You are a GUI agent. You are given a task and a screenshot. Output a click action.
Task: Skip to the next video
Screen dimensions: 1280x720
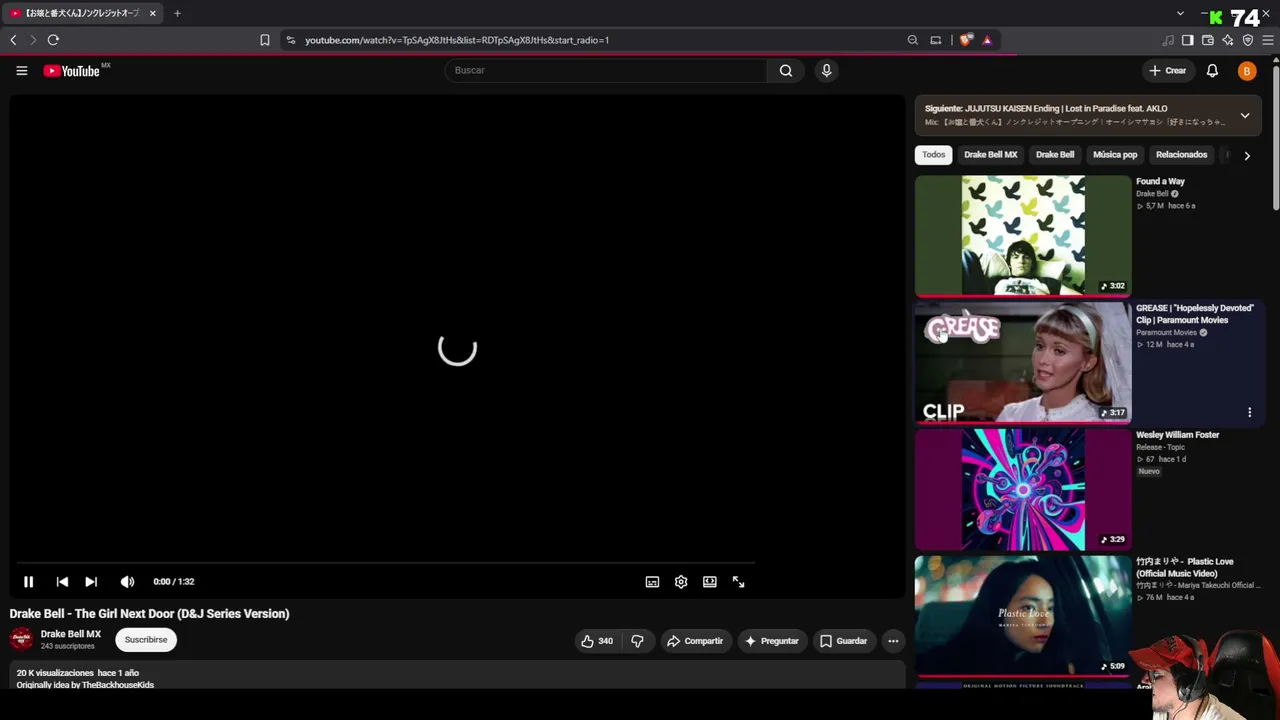click(x=91, y=581)
